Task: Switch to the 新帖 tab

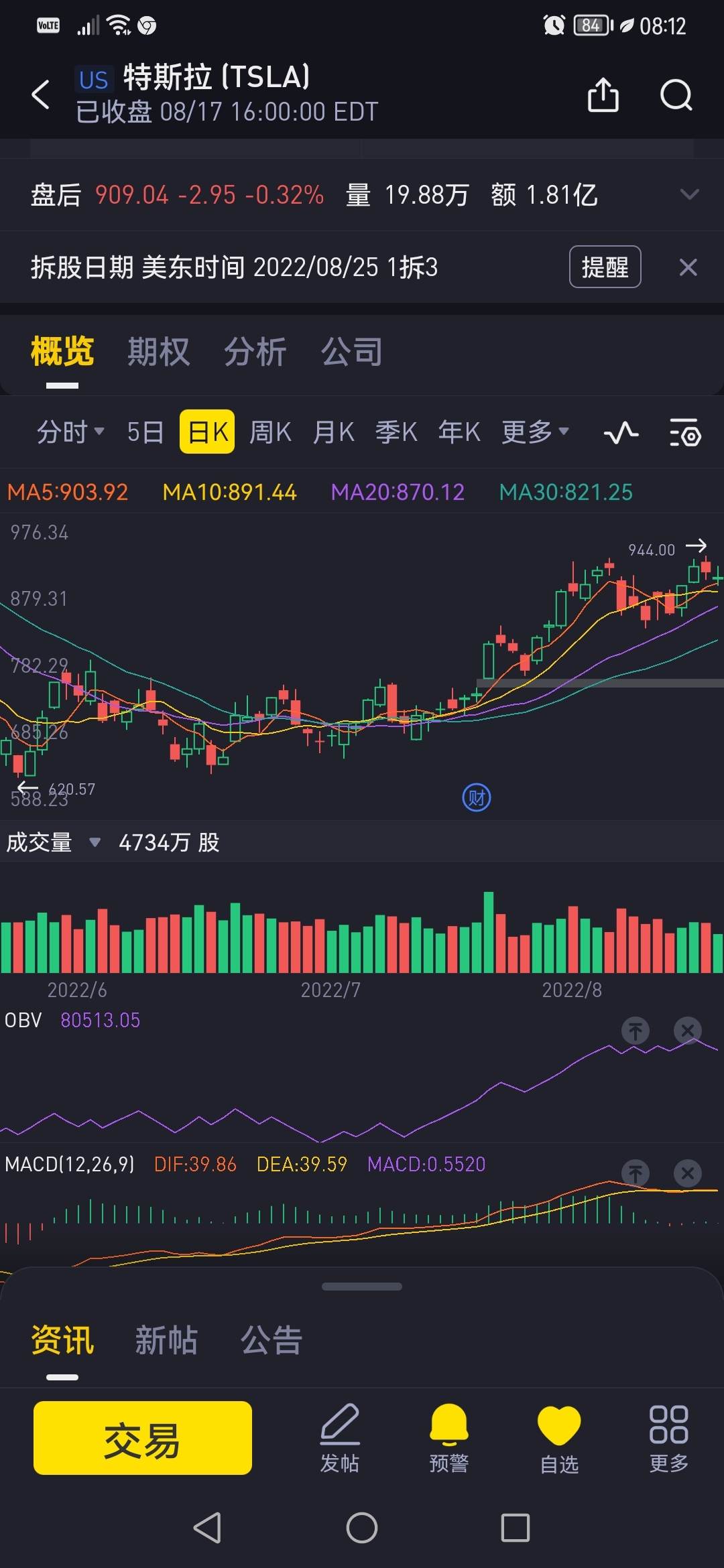Action: pos(167,1340)
